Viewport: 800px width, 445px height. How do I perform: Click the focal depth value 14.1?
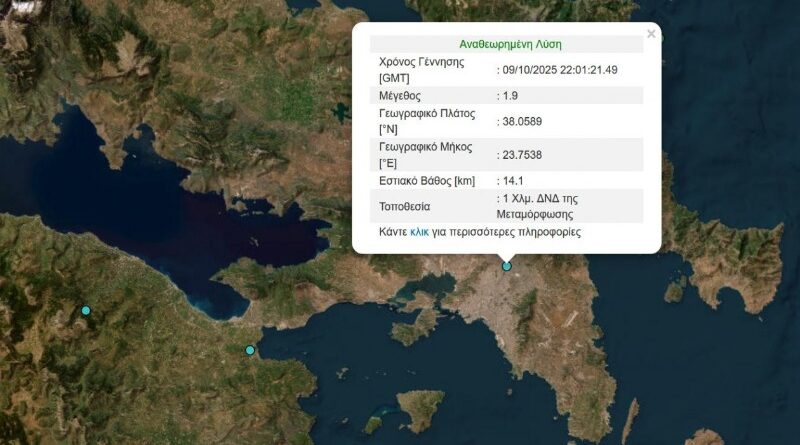pos(513,181)
